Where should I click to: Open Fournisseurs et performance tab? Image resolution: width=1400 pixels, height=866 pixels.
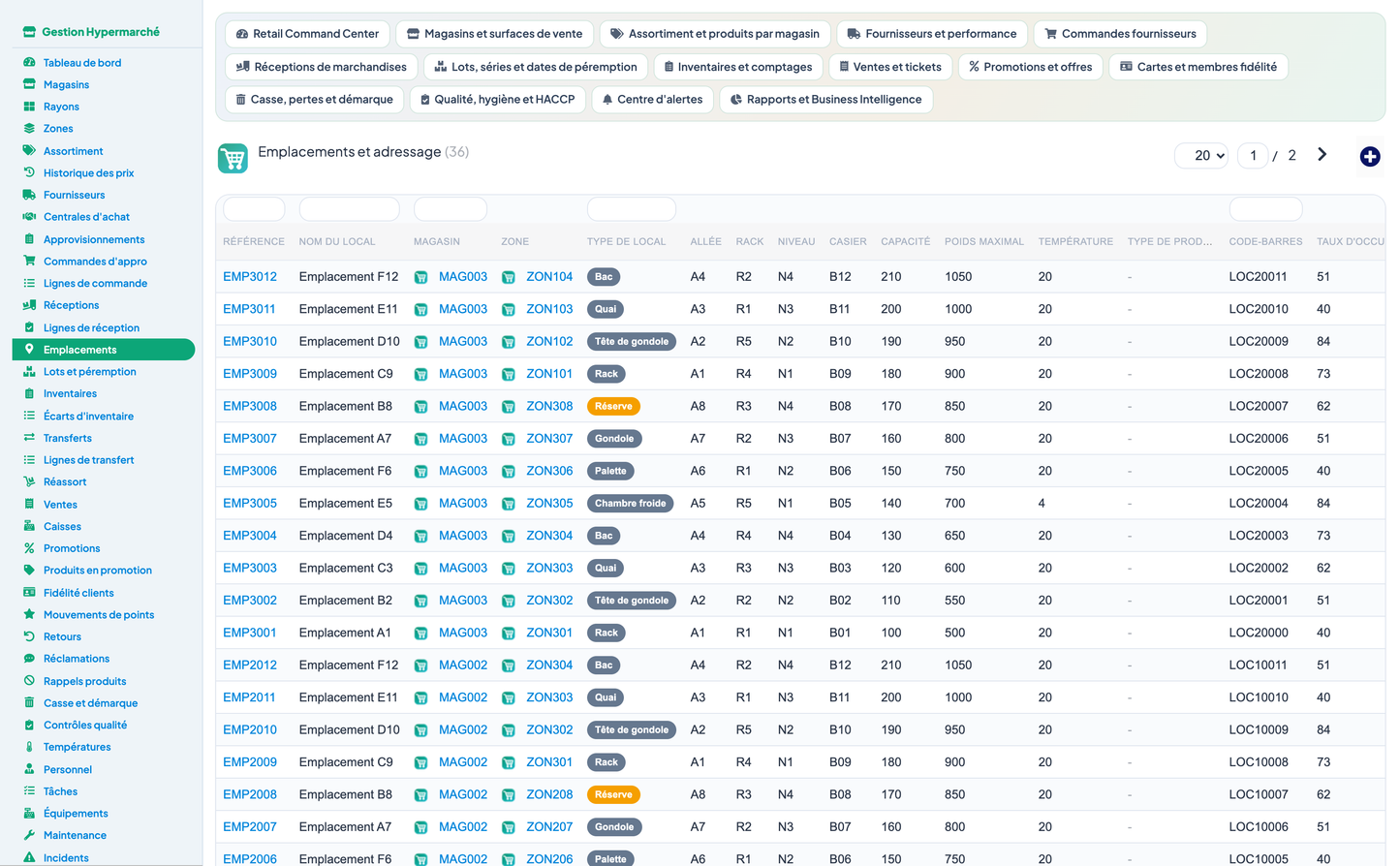[x=932, y=34]
